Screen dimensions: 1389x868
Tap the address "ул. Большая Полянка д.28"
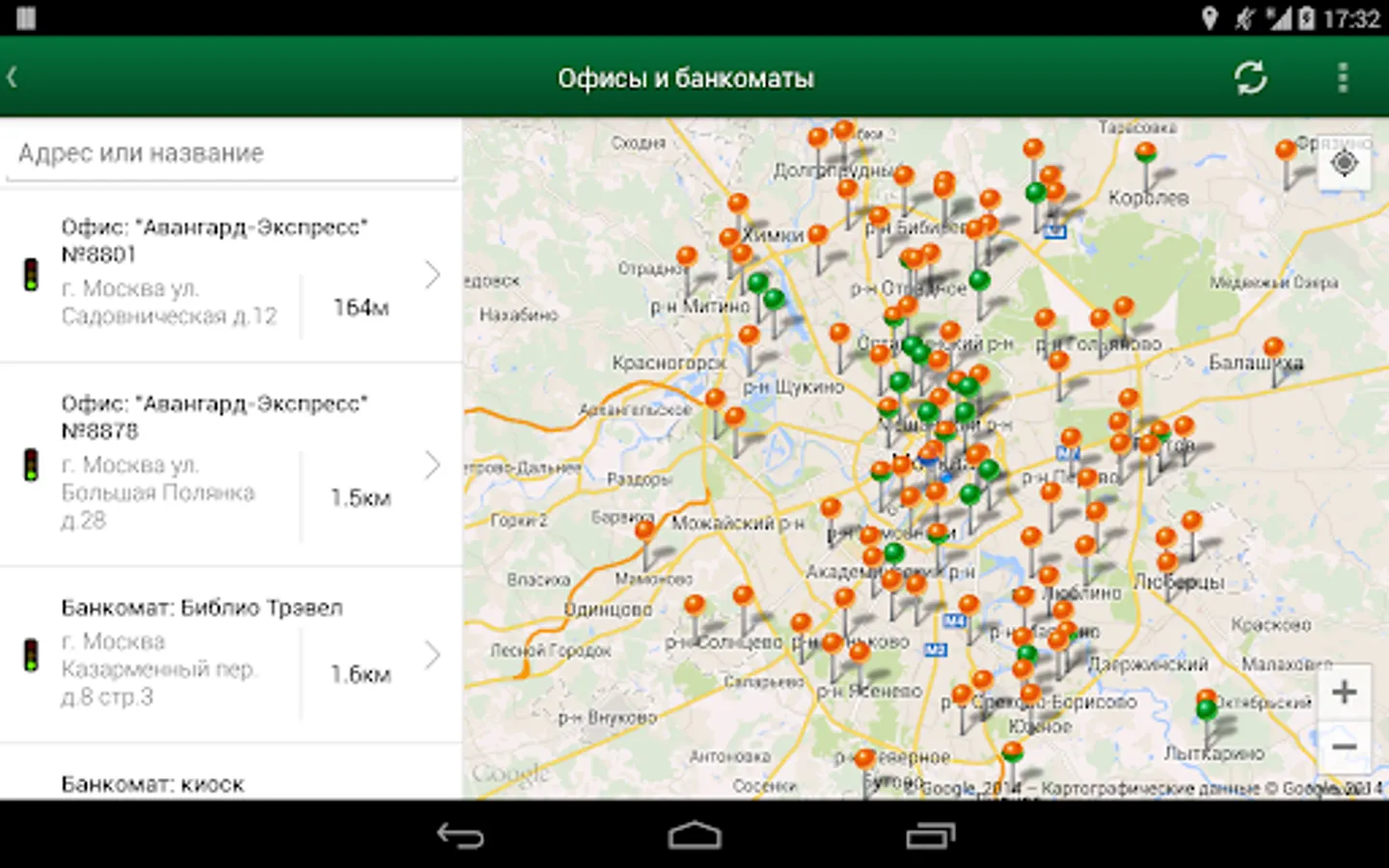pyautogui.click(x=158, y=492)
